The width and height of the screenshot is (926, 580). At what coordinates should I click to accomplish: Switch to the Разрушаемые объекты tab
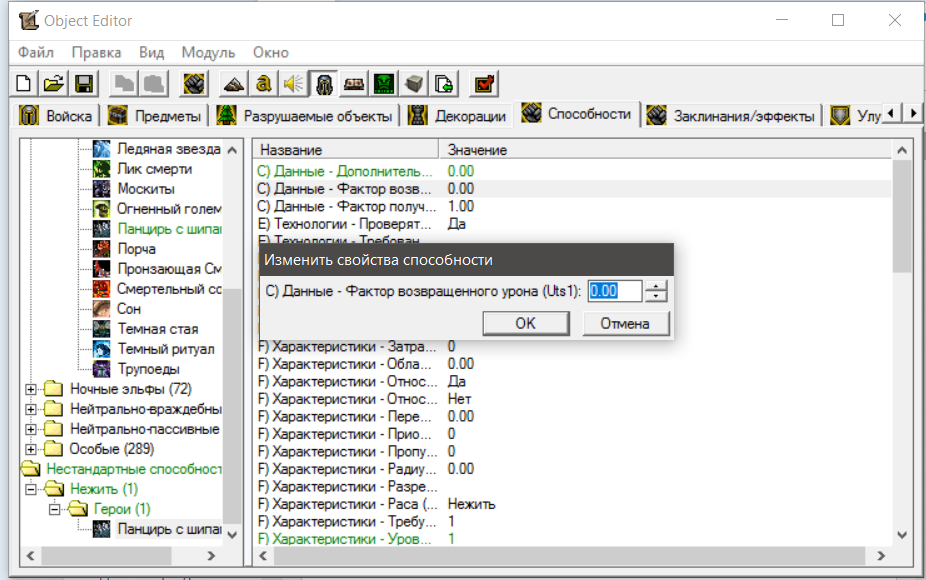click(305, 116)
